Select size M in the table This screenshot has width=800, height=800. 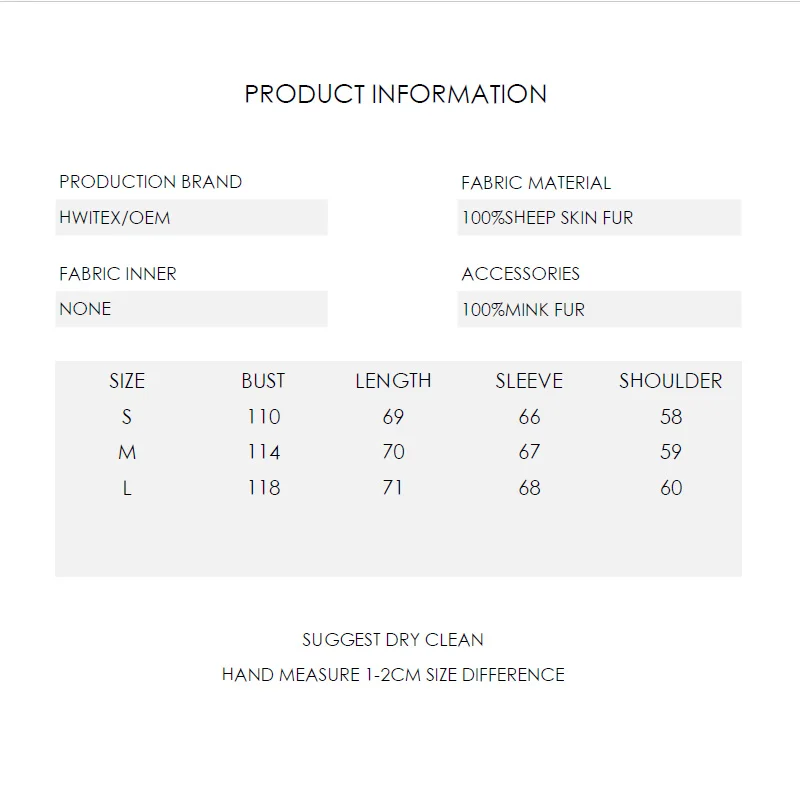tap(127, 453)
